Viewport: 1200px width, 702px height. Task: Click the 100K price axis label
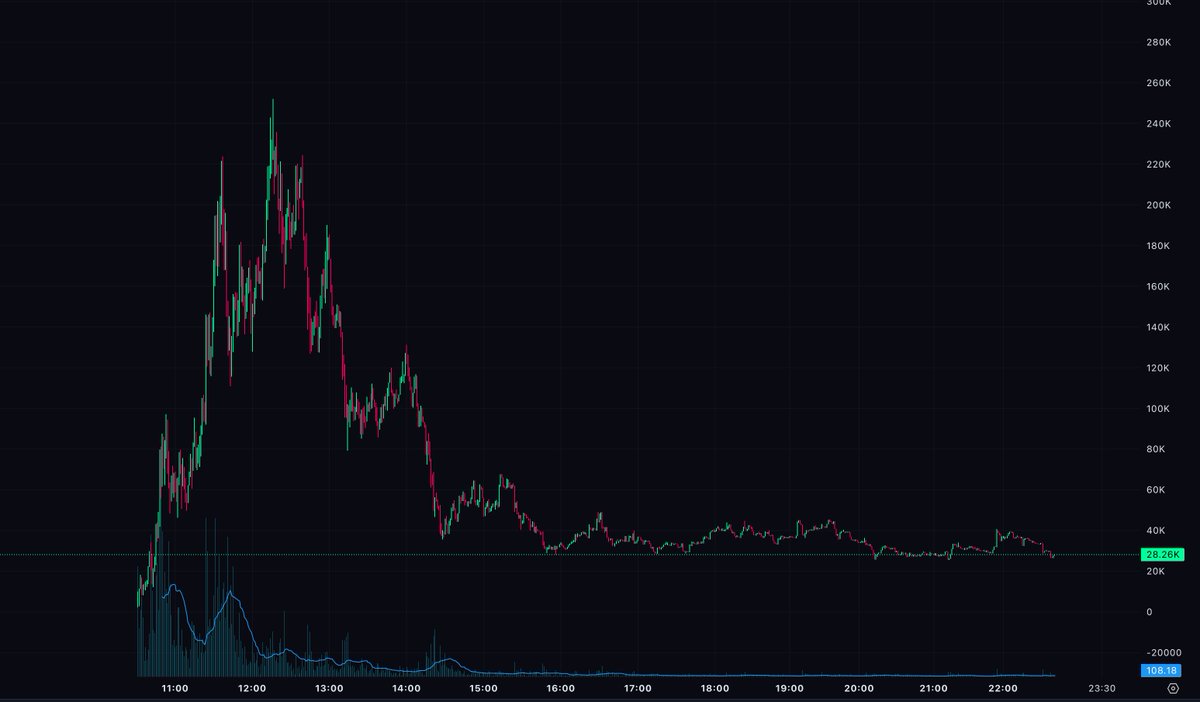(x=1158, y=409)
